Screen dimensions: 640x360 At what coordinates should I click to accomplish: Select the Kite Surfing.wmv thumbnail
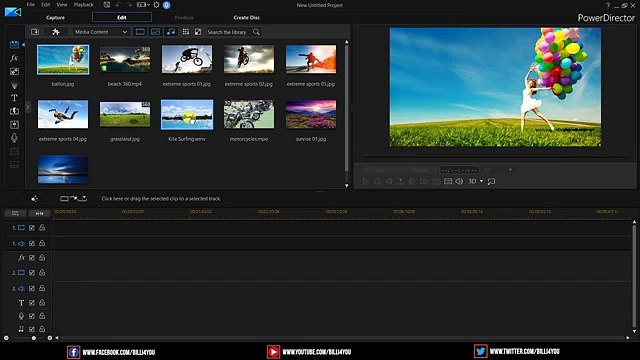click(187, 115)
